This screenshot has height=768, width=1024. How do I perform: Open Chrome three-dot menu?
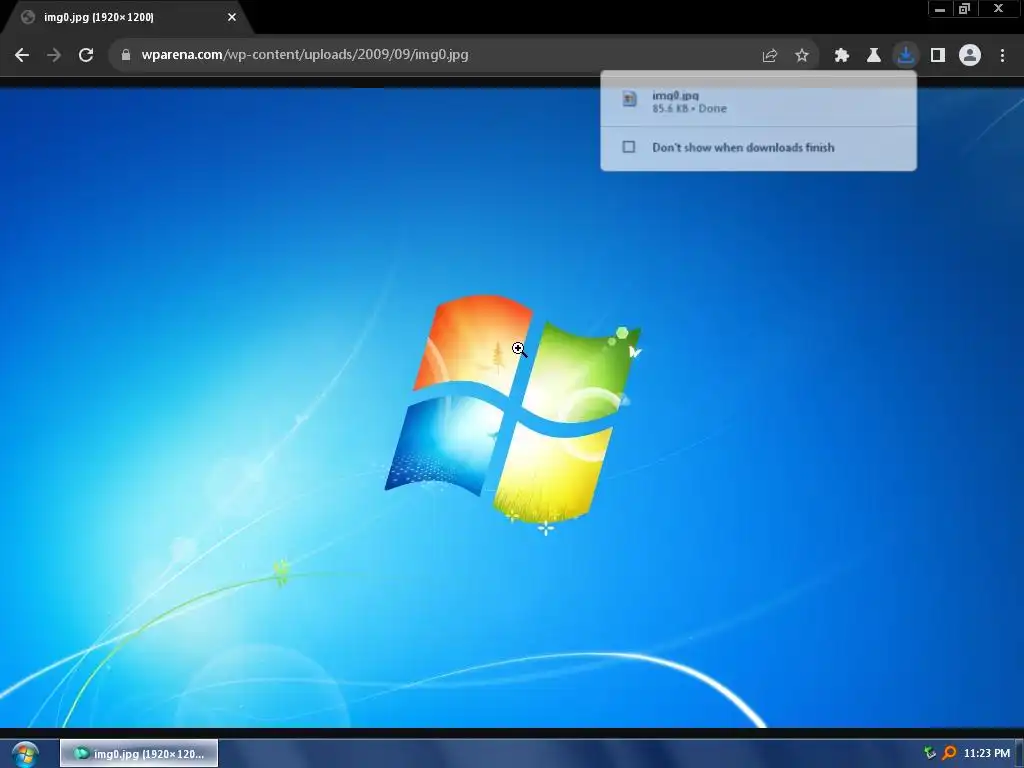click(x=1002, y=56)
